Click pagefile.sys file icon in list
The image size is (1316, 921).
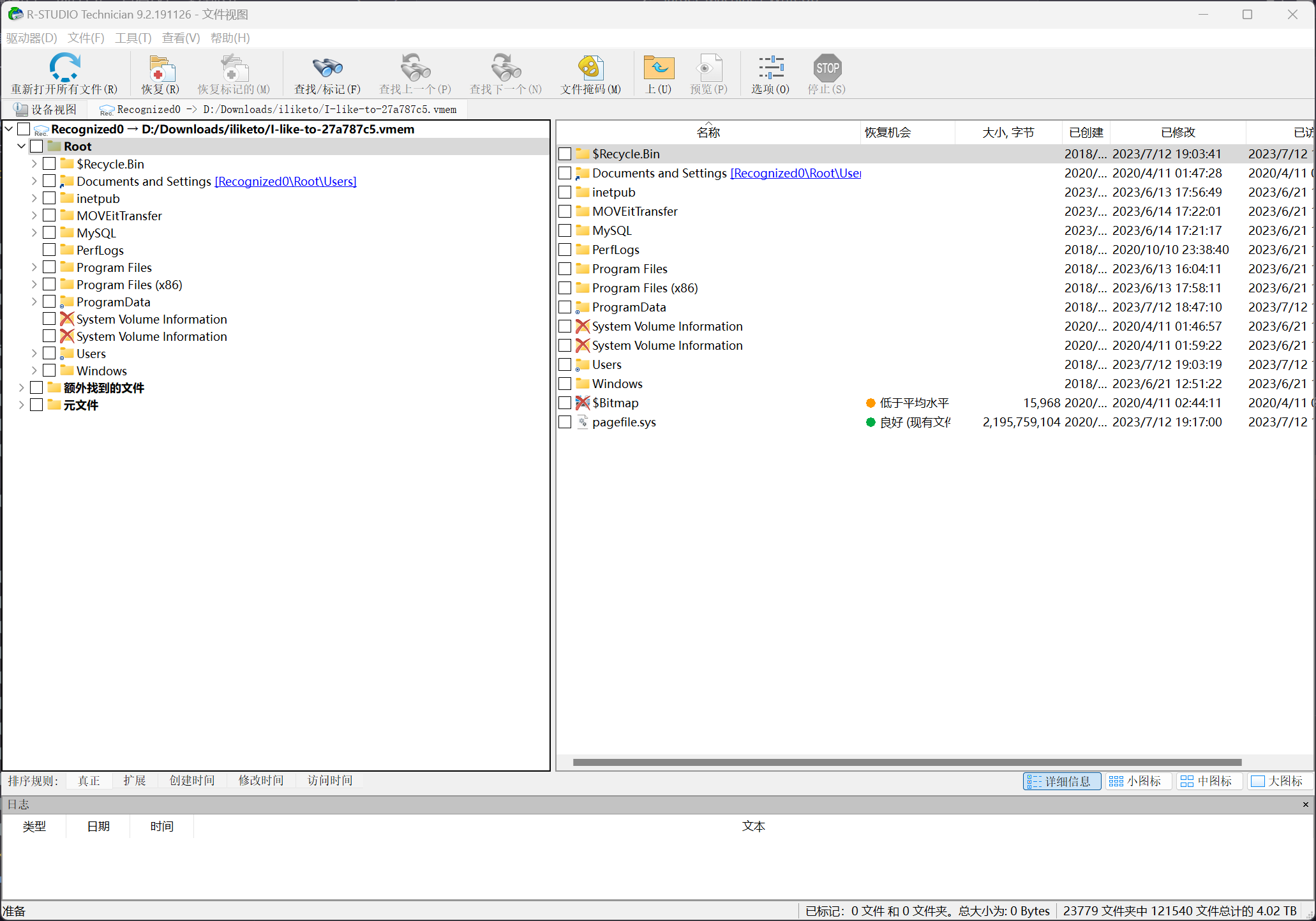pyautogui.click(x=582, y=422)
